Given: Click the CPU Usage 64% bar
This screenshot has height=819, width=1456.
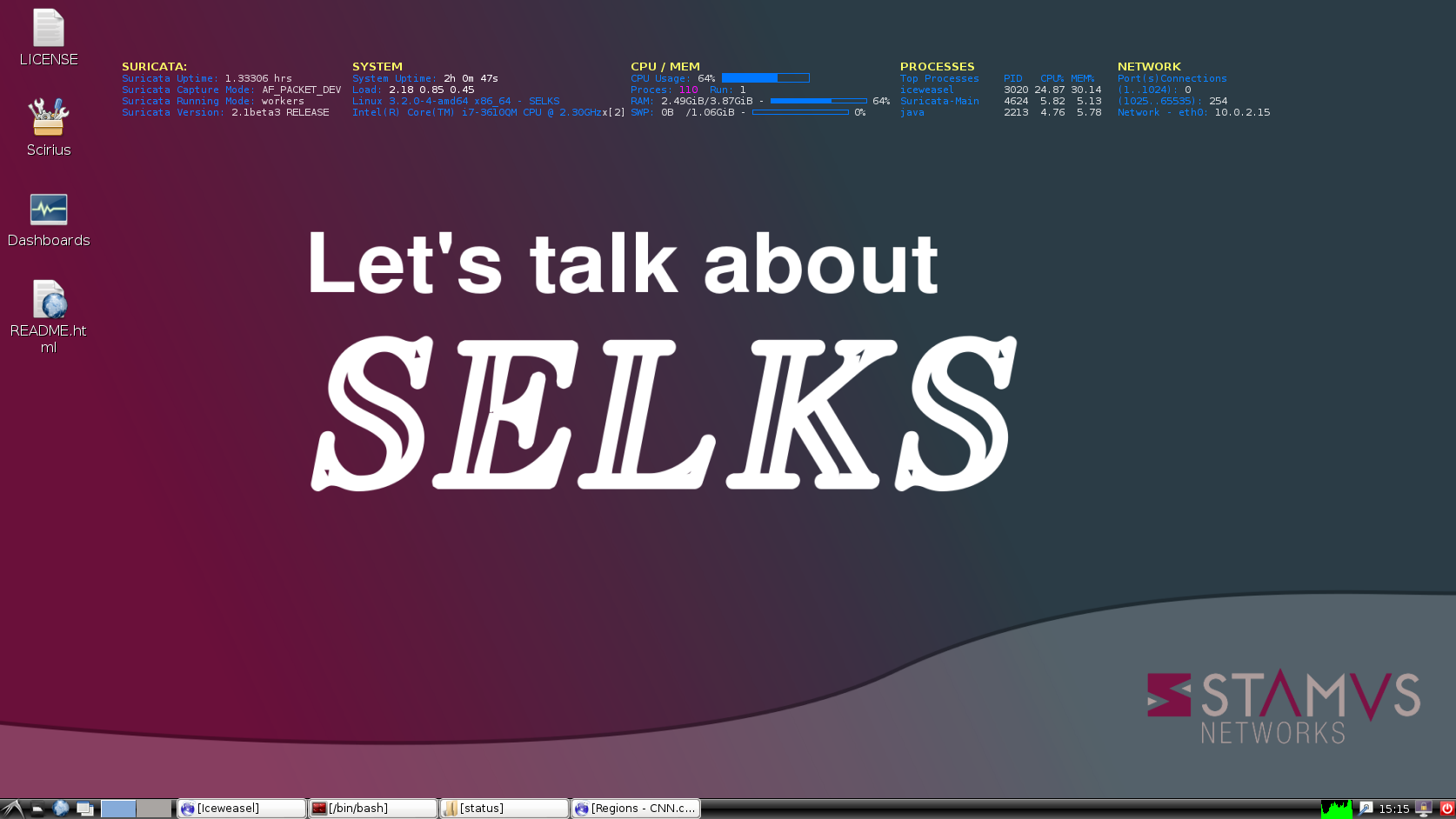Looking at the screenshot, I should 765,78.
